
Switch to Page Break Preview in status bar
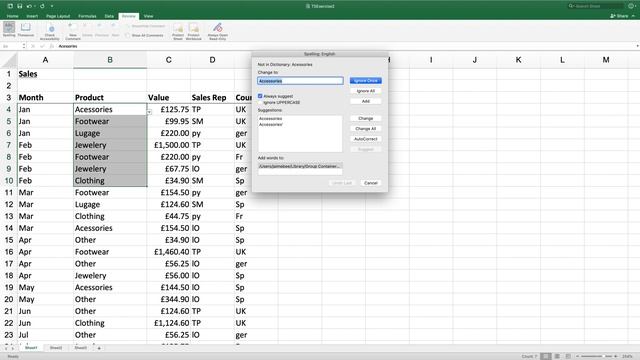point(568,356)
